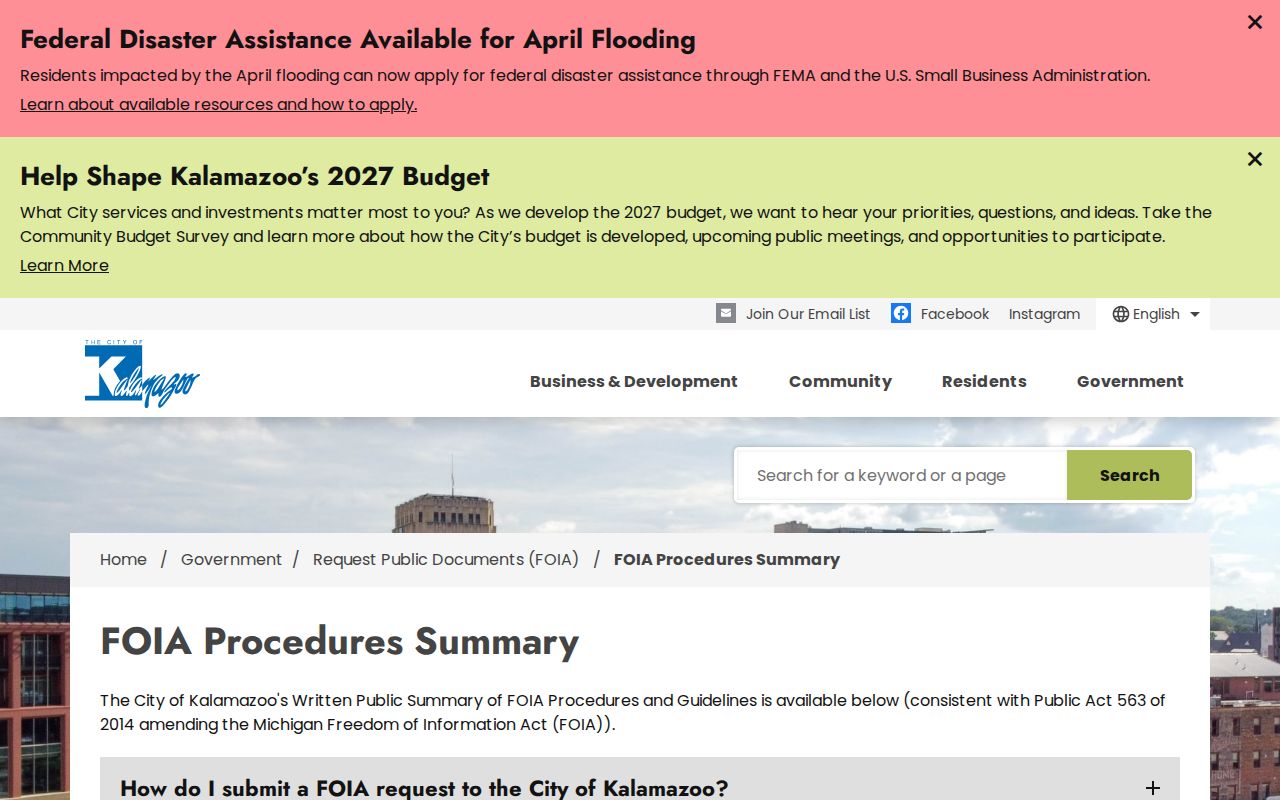Image resolution: width=1280 pixels, height=800 pixels.
Task: Click the 'FOIA Procedures Summary' page heading
Action: [339, 641]
